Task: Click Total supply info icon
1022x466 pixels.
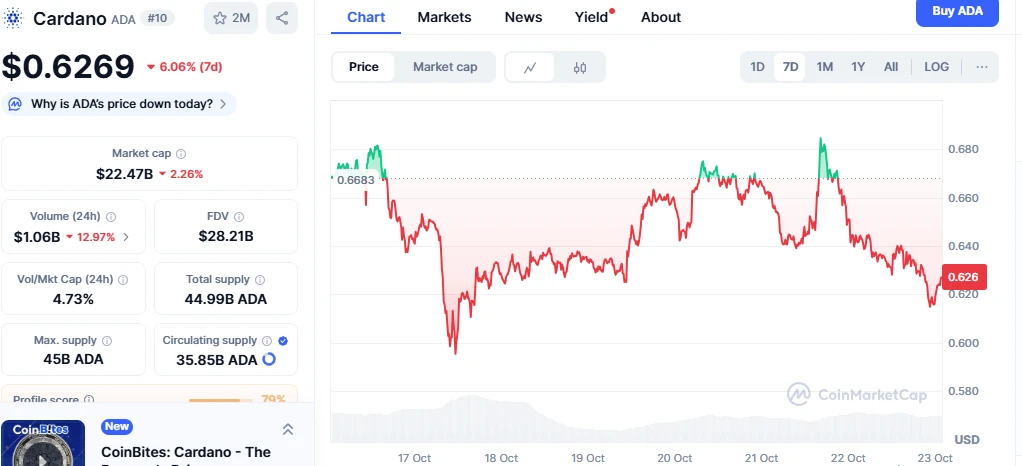Action: point(260,280)
